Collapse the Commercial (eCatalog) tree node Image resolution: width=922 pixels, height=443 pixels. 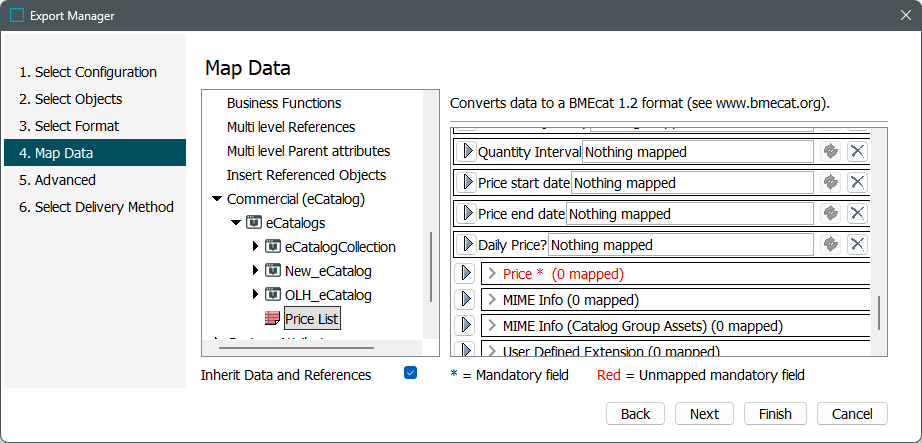[x=217, y=199]
